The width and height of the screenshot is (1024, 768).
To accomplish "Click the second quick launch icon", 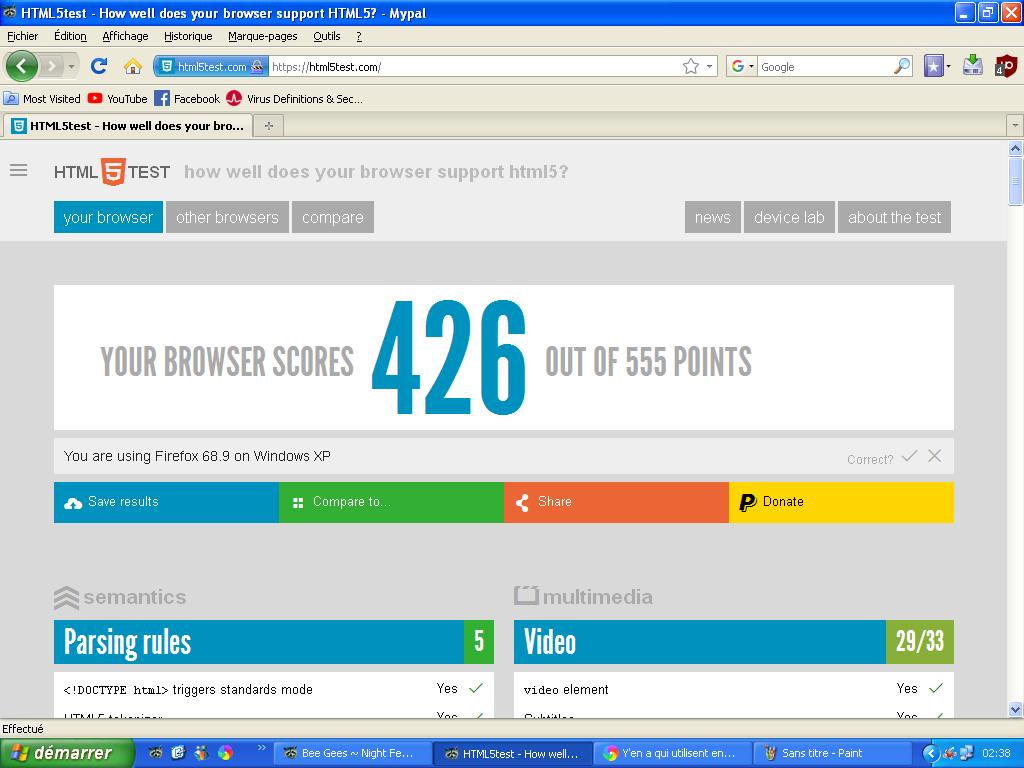I will tap(178, 753).
